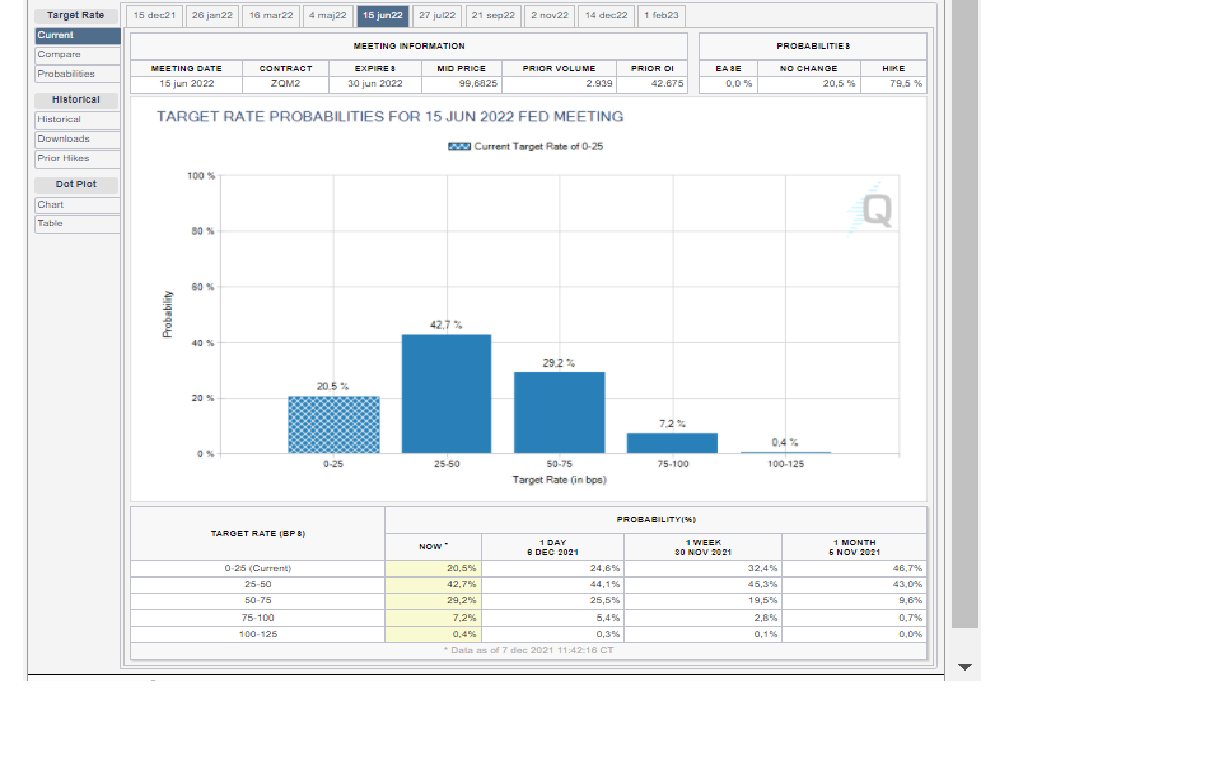Click the 25-50 bar showing 42,7 %
This screenshot has height=760, width=1220.
pos(446,394)
